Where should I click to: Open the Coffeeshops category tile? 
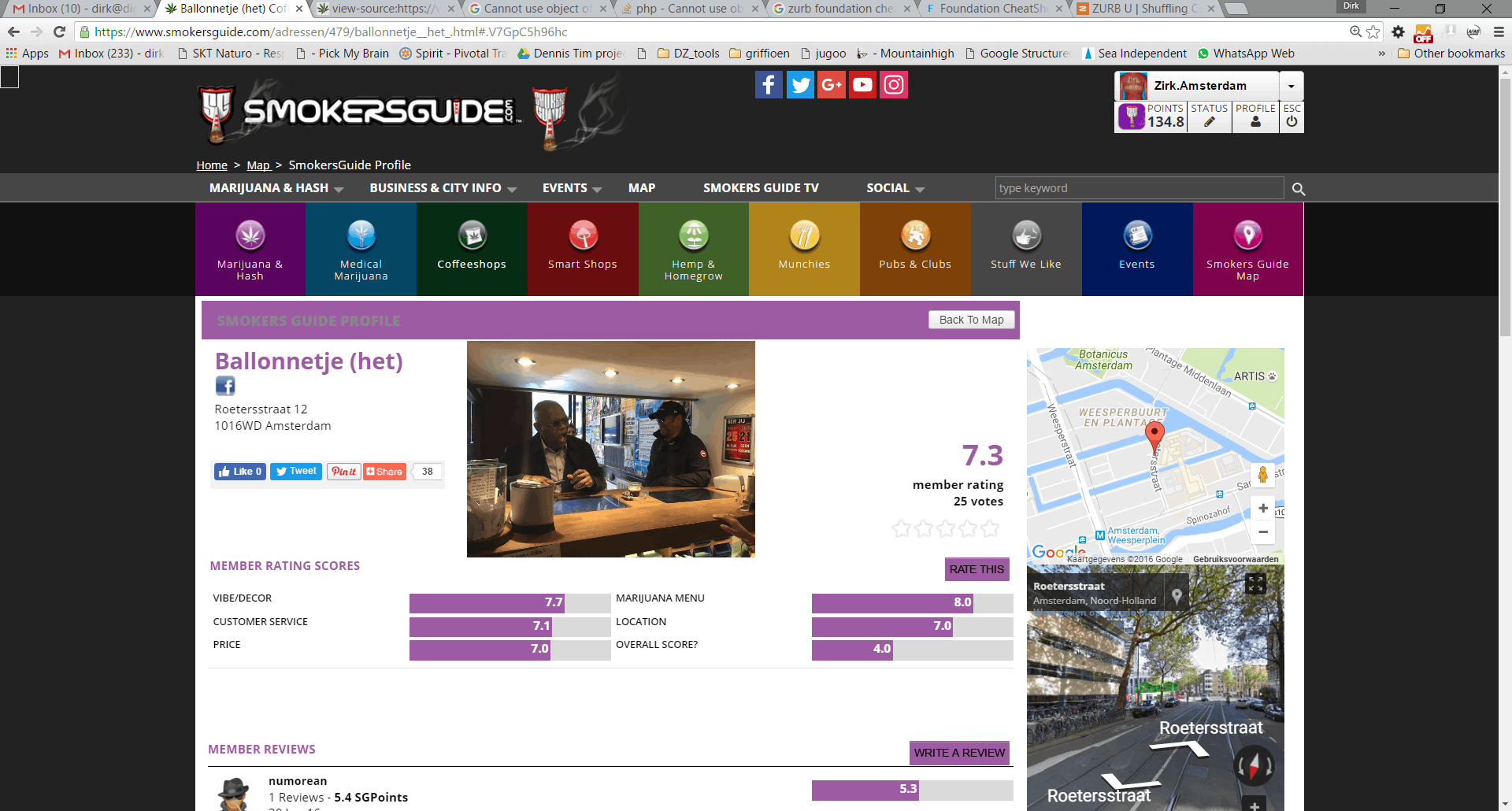tap(472, 250)
